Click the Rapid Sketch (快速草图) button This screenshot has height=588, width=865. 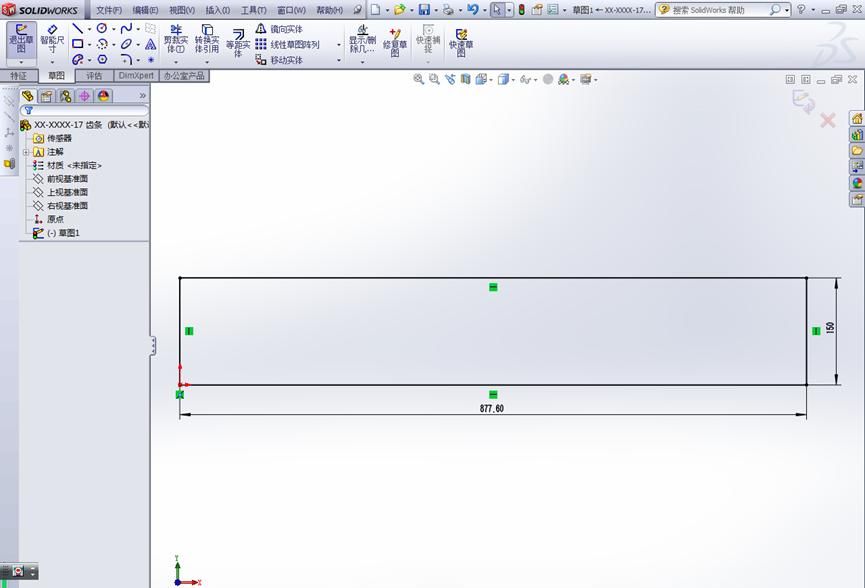(461, 42)
